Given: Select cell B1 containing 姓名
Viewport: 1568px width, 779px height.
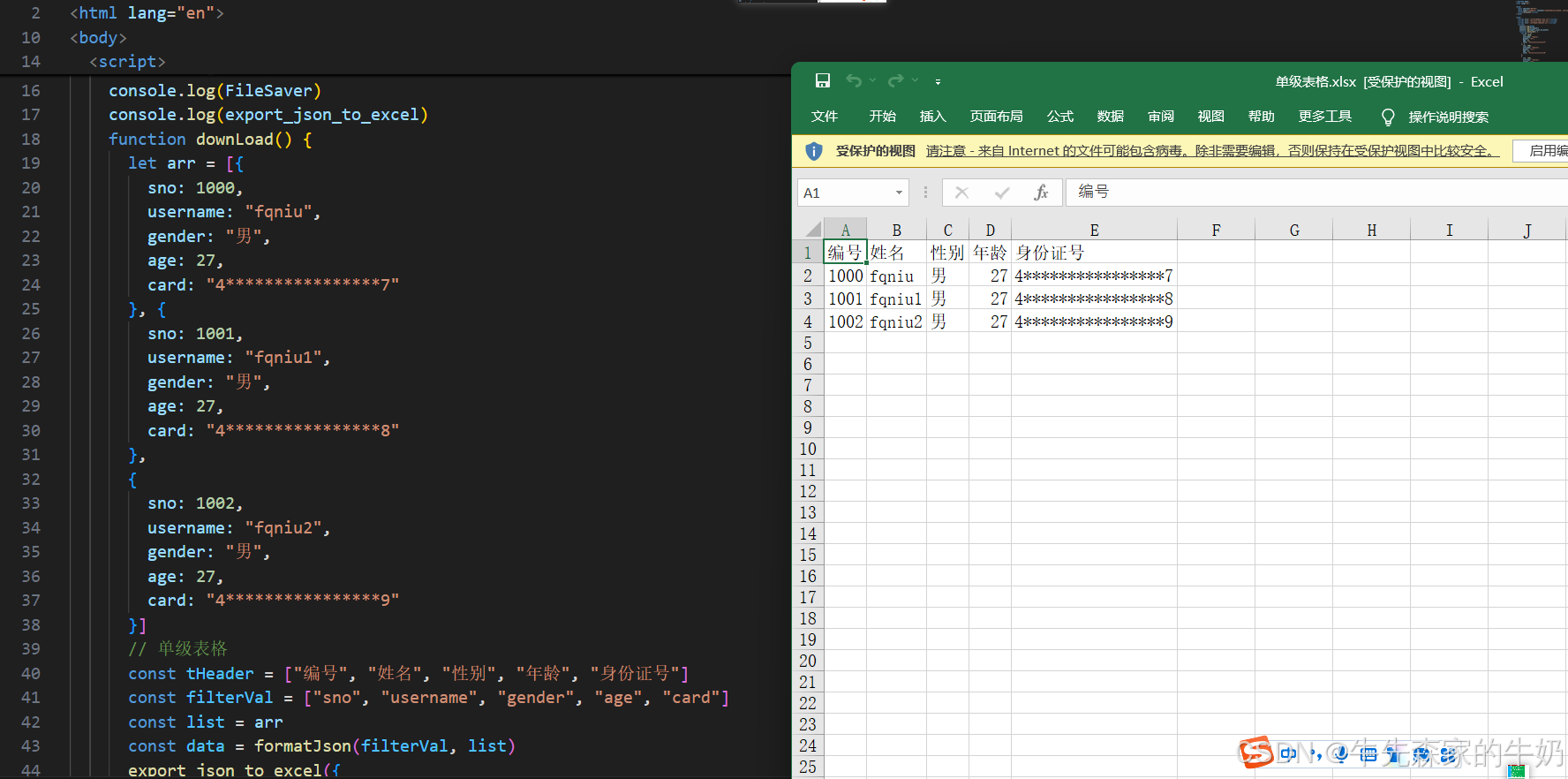Looking at the screenshot, I should (x=896, y=253).
